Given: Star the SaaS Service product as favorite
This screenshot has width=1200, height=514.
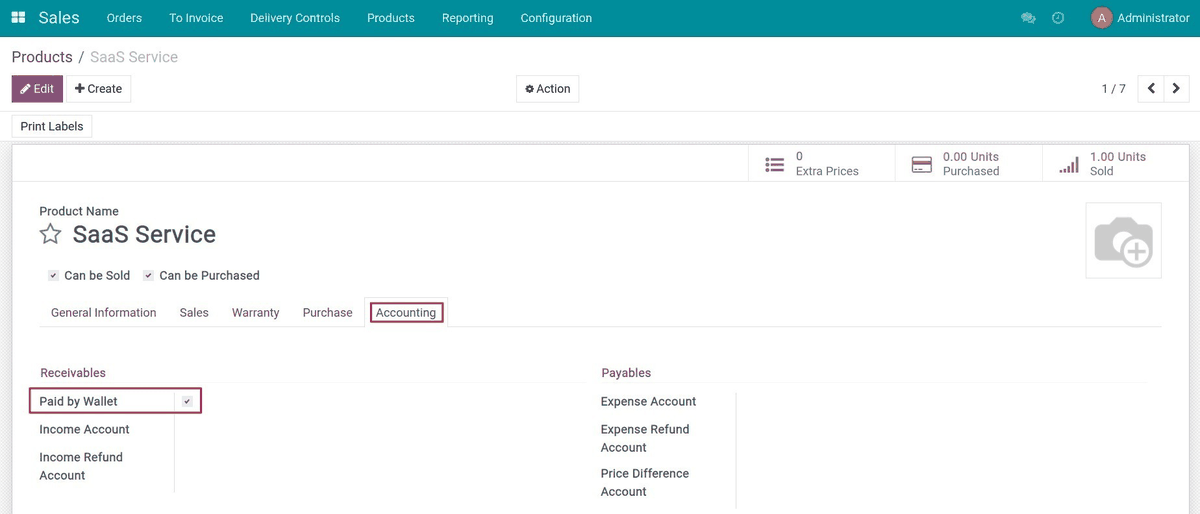Looking at the screenshot, I should coord(50,234).
